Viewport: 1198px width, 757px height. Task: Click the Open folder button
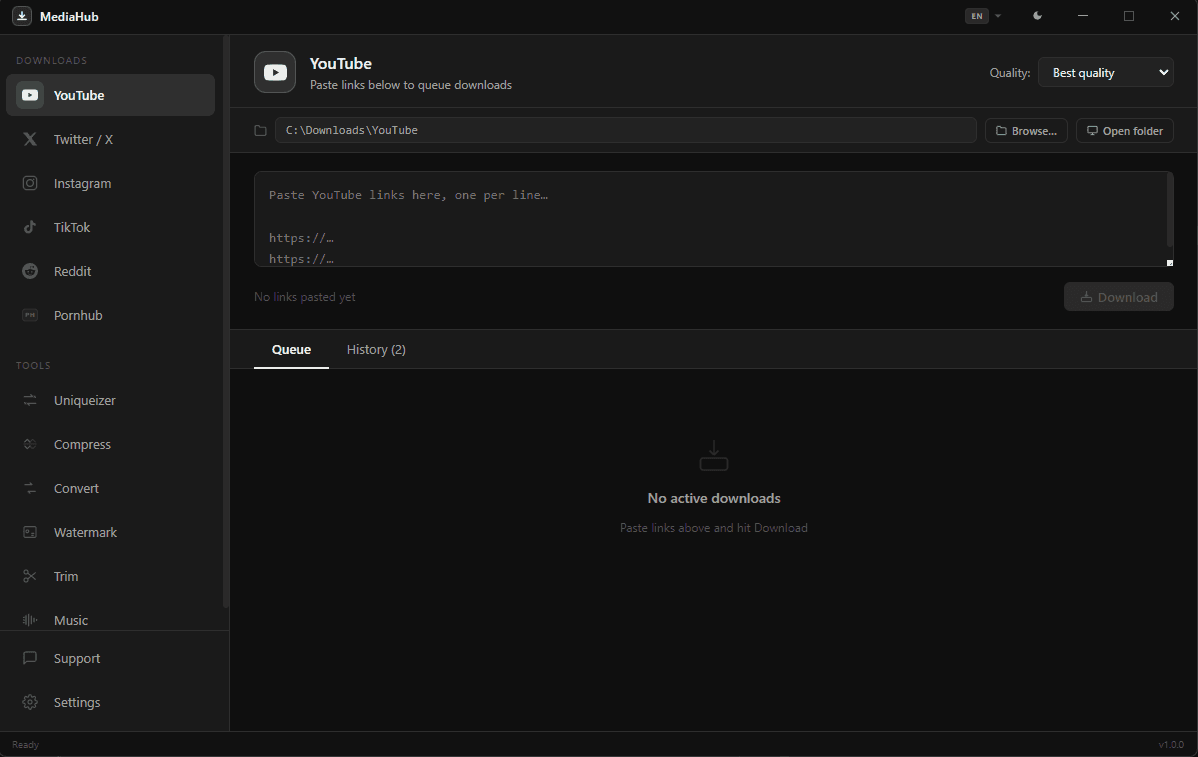click(1125, 131)
